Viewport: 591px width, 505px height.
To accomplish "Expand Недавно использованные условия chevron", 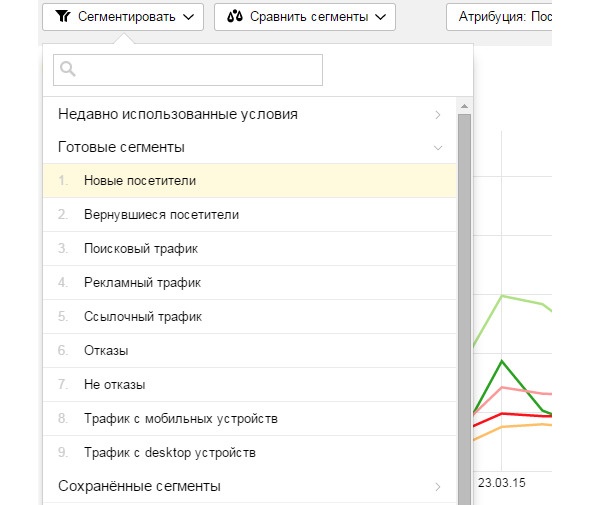I will pos(438,115).
